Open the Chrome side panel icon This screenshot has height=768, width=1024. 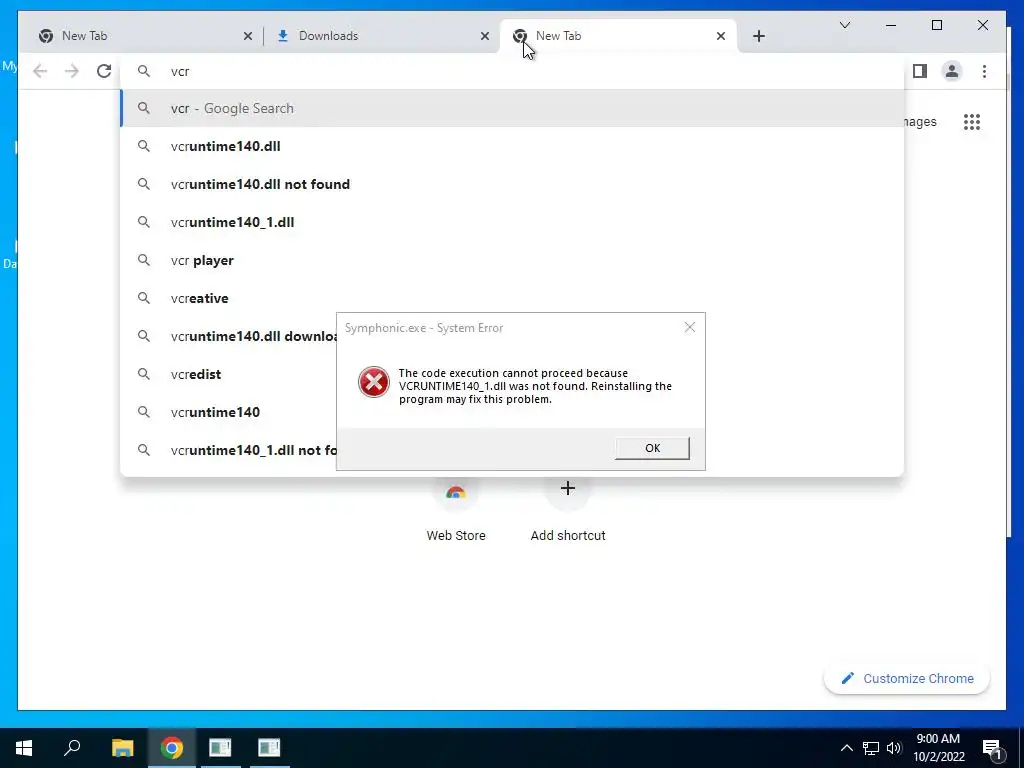point(920,71)
